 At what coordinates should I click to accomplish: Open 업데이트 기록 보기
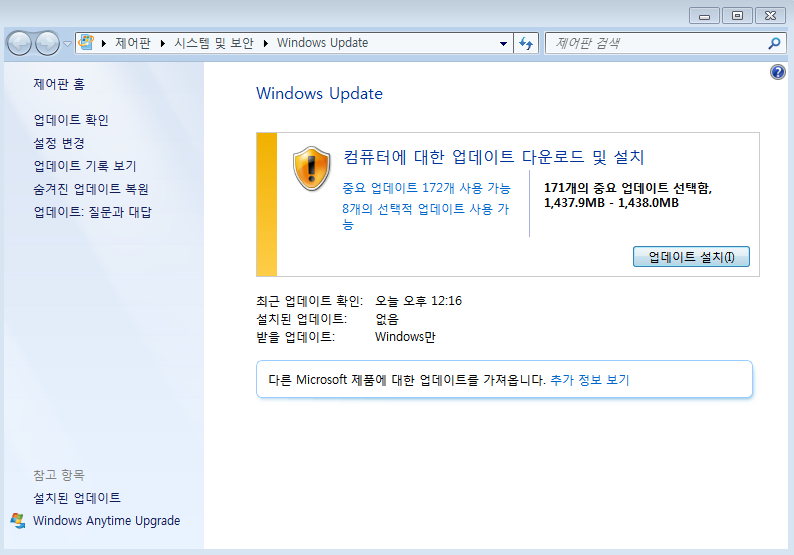click(x=85, y=166)
